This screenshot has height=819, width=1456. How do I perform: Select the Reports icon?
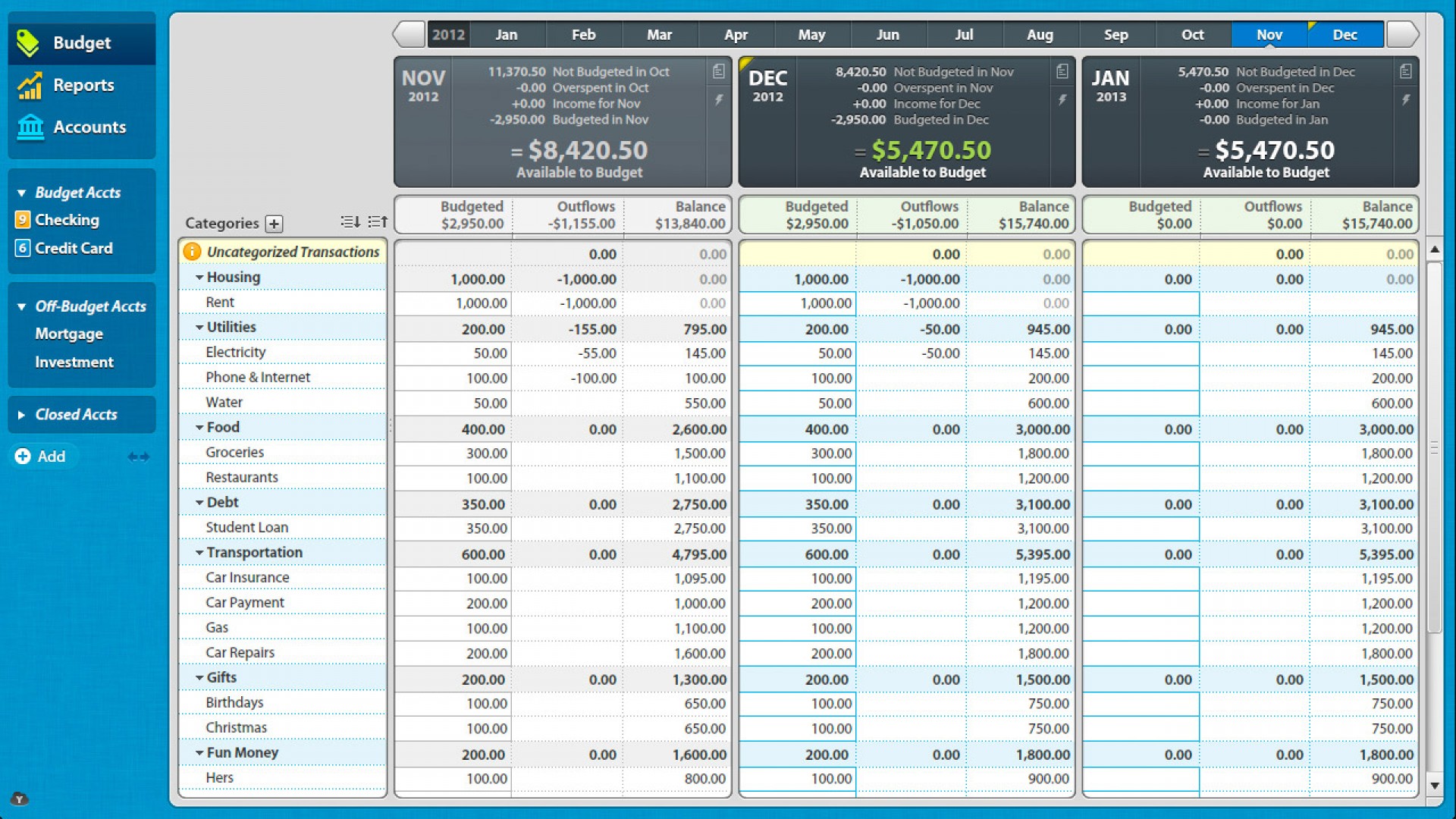pyautogui.click(x=29, y=85)
